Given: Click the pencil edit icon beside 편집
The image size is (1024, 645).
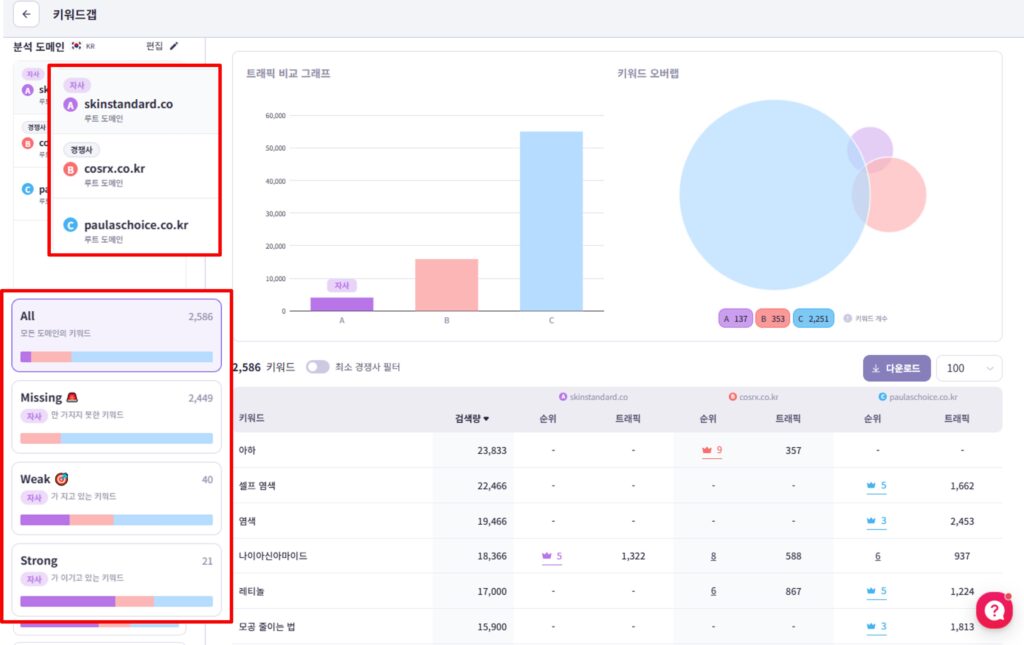Looking at the screenshot, I should [175, 46].
